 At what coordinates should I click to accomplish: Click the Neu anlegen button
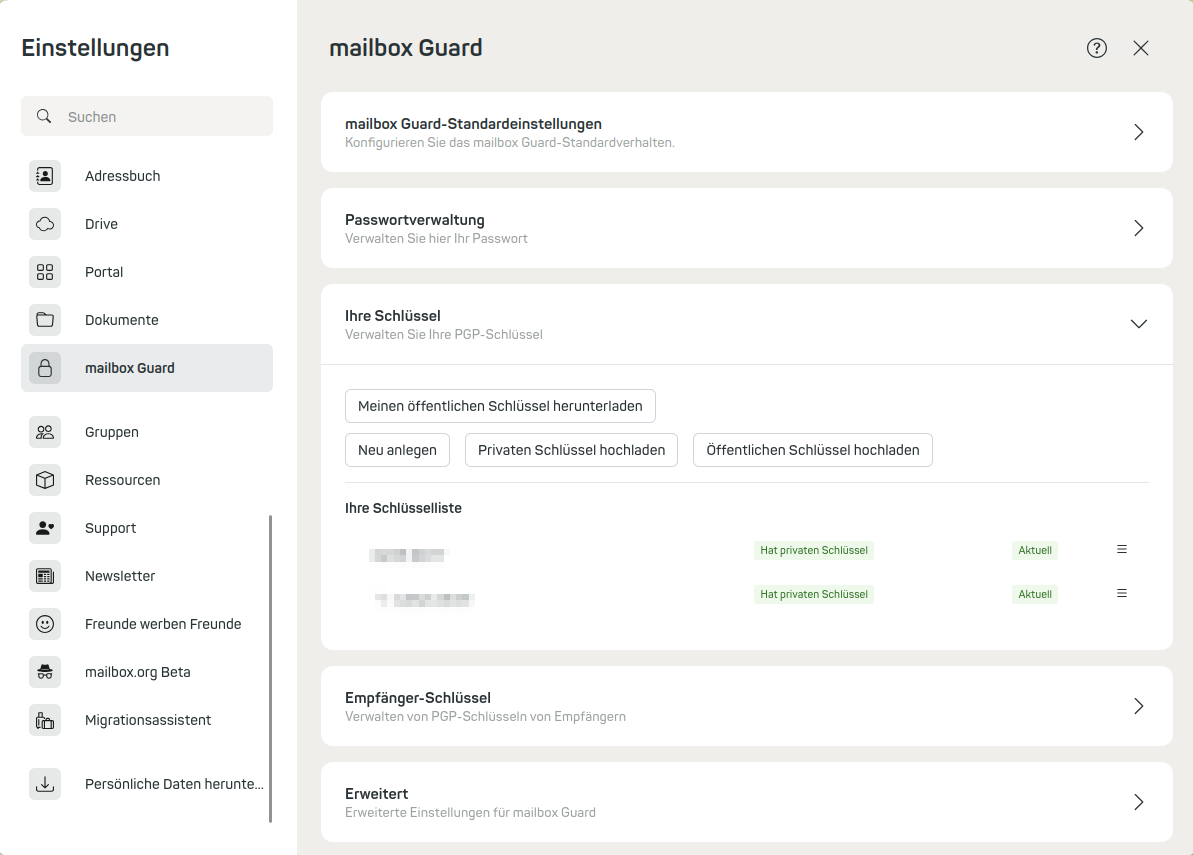397,450
